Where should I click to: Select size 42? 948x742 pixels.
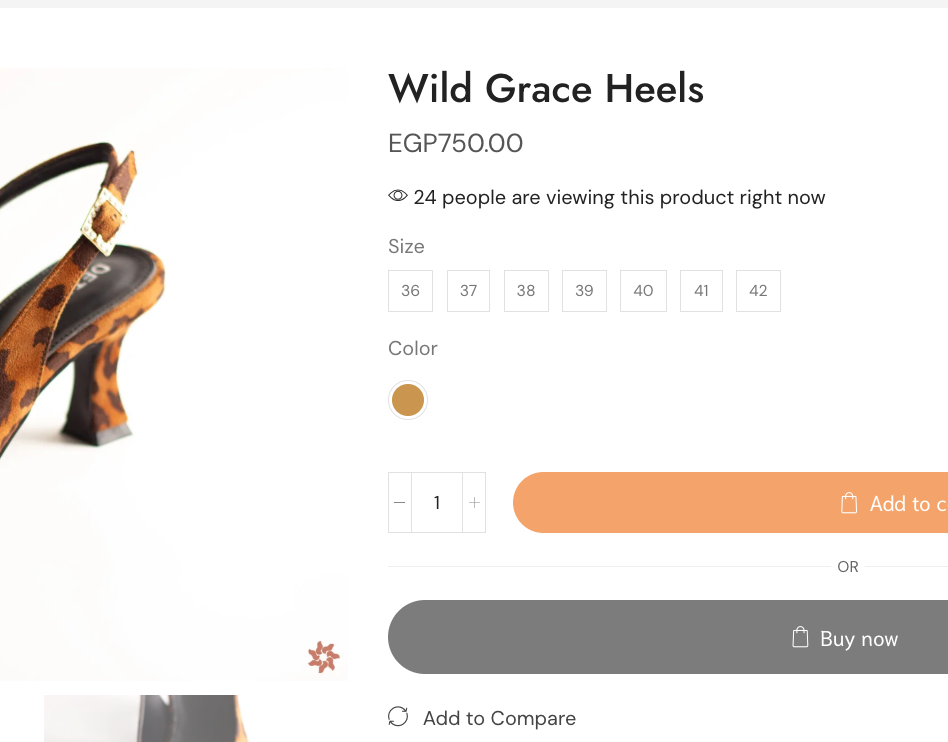(758, 291)
